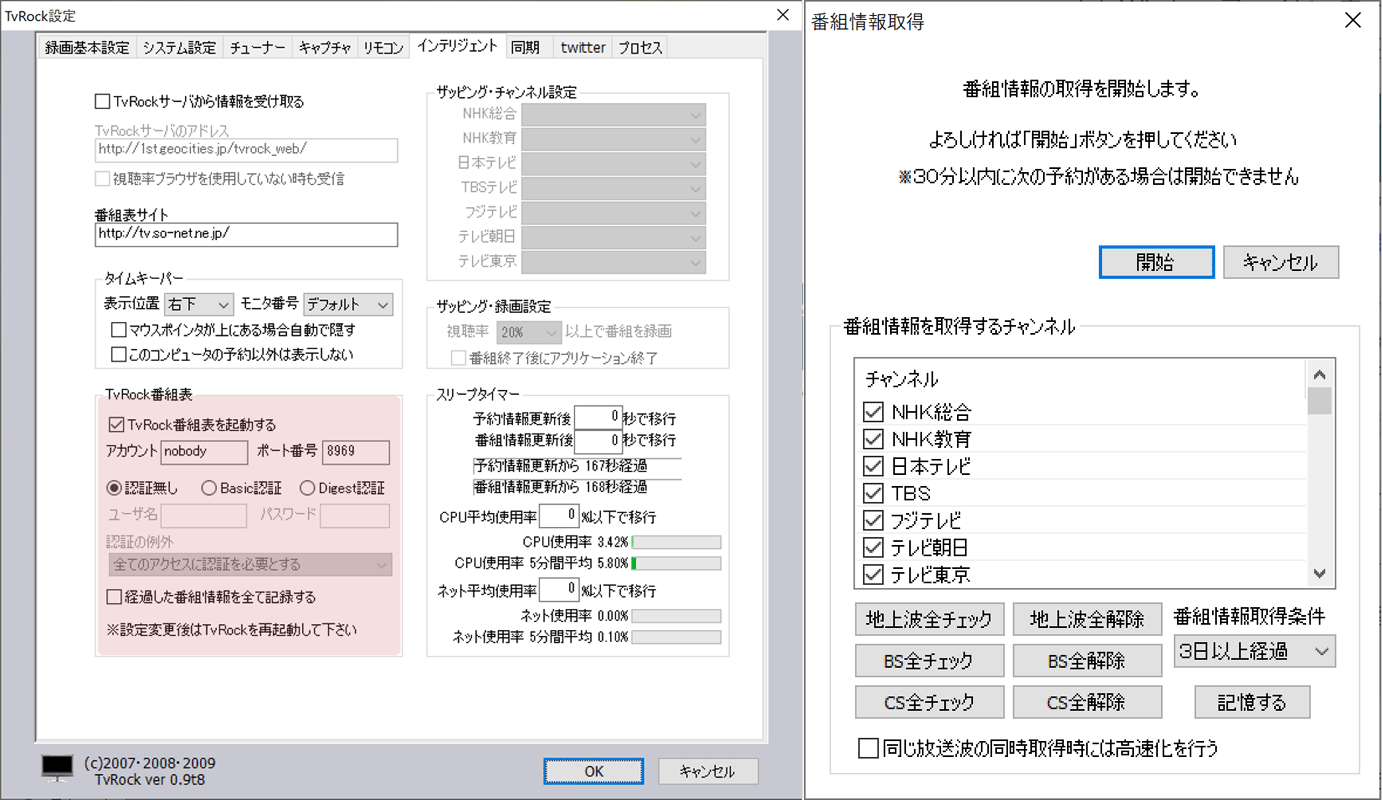Open フジテレビ zapping channel dropdown
1382x800 pixels.
tap(613, 212)
